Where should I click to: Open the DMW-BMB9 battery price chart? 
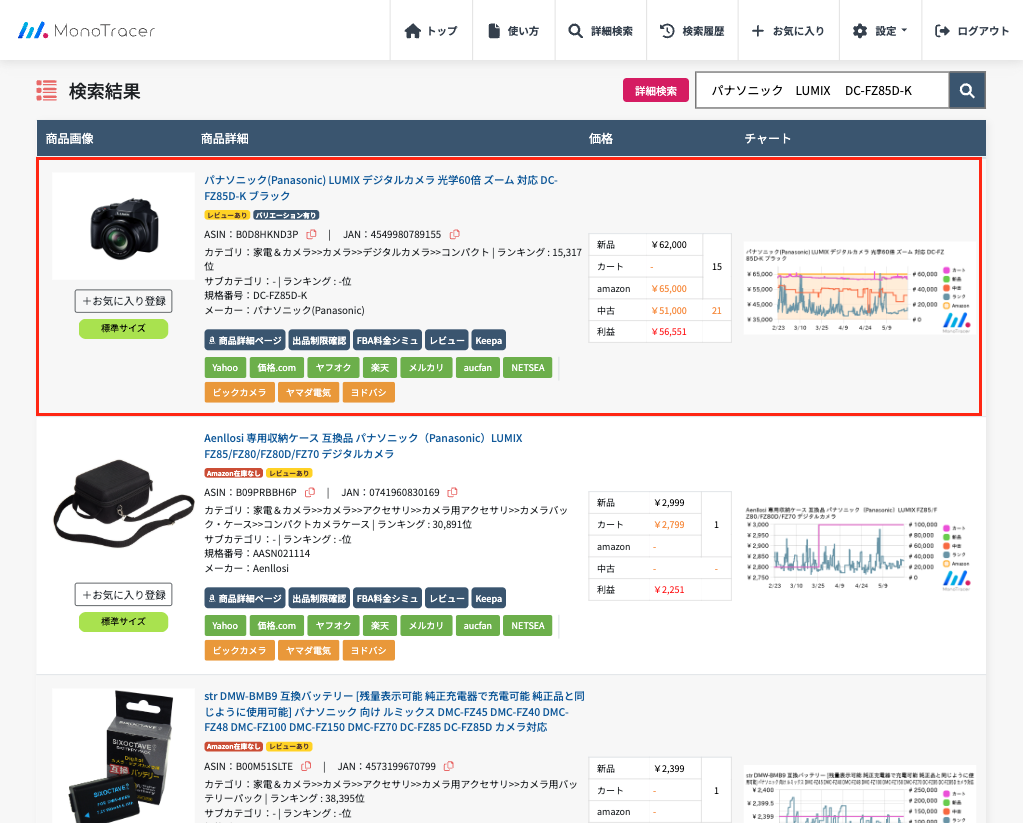[859, 794]
